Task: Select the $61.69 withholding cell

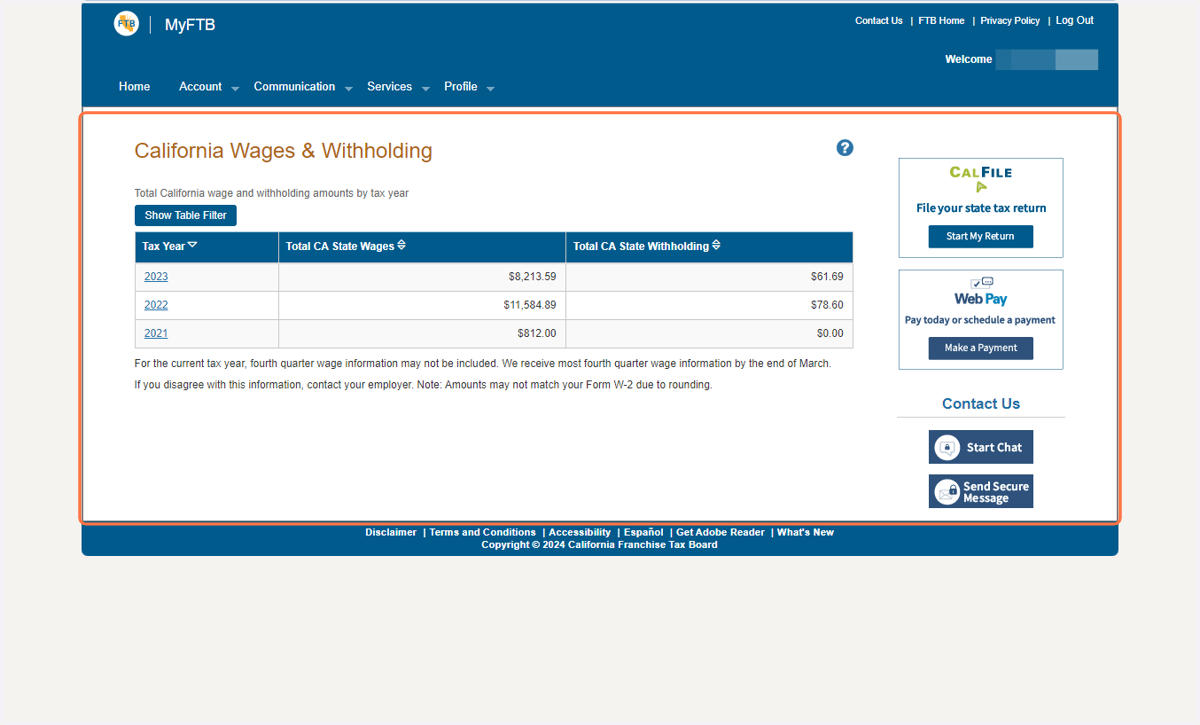Action: (x=709, y=277)
